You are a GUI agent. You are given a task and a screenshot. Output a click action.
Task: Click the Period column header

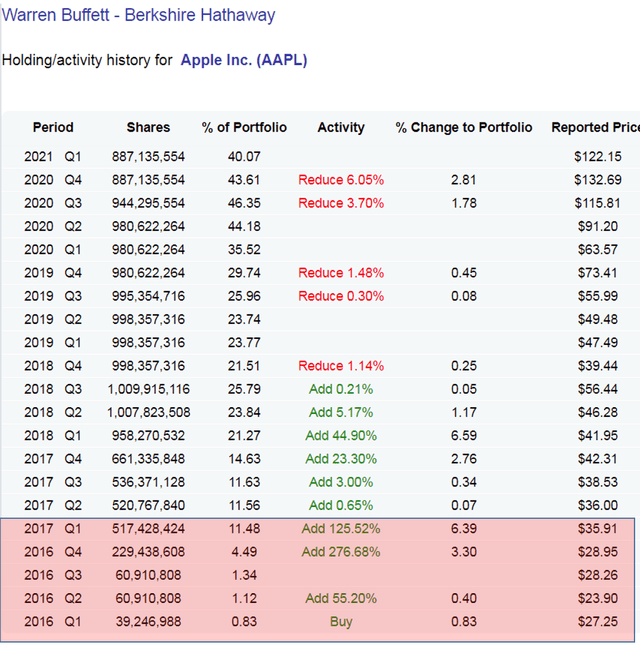[53, 128]
